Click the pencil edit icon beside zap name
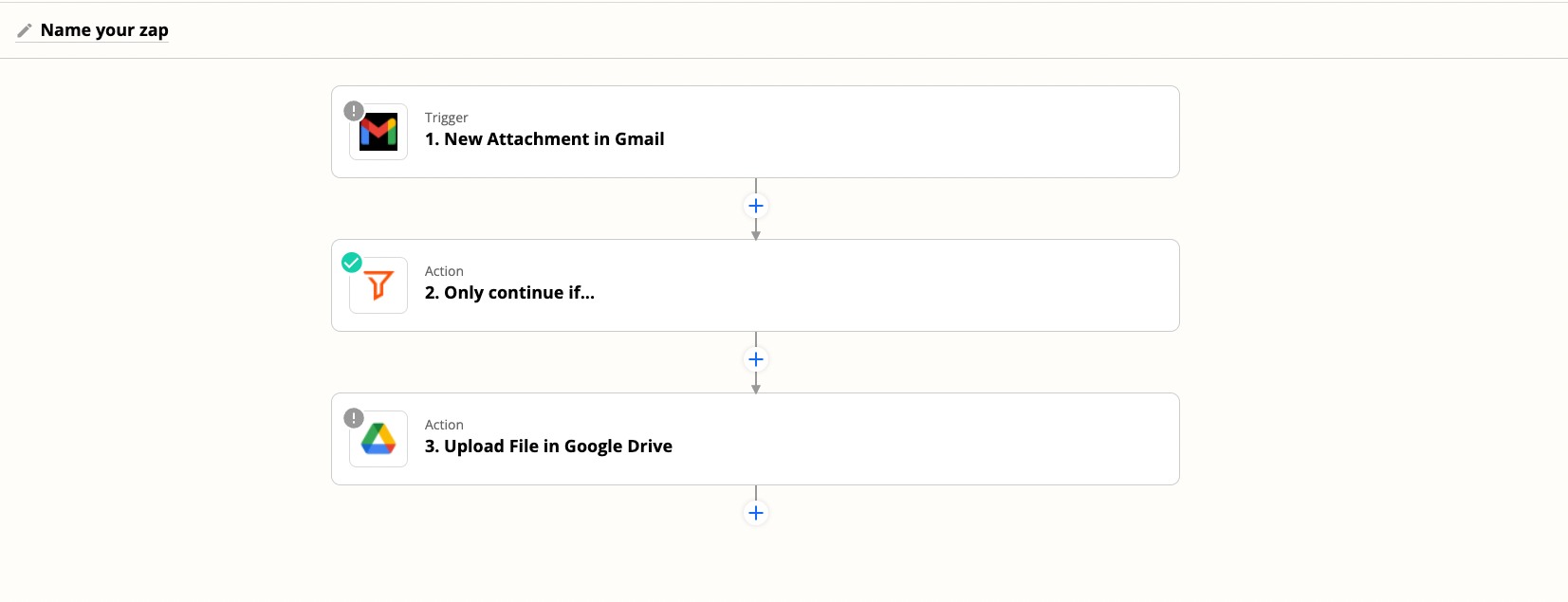The image size is (1568, 602). pyautogui.click(x=25, y=30)
